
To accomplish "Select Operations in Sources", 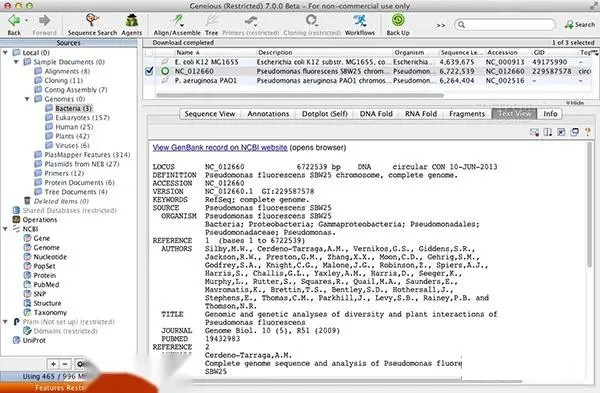I will 35,220.
